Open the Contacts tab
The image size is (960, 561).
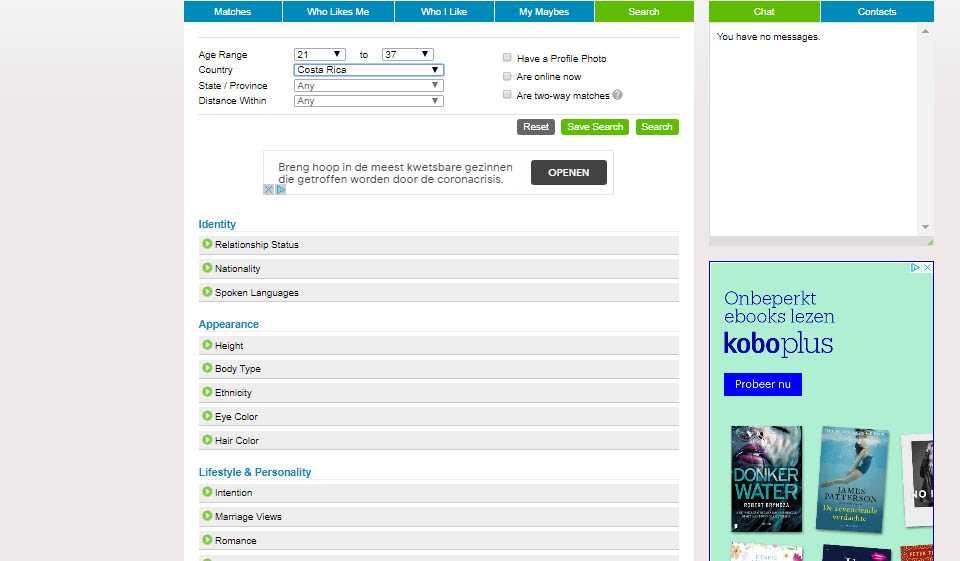point(877,12)
